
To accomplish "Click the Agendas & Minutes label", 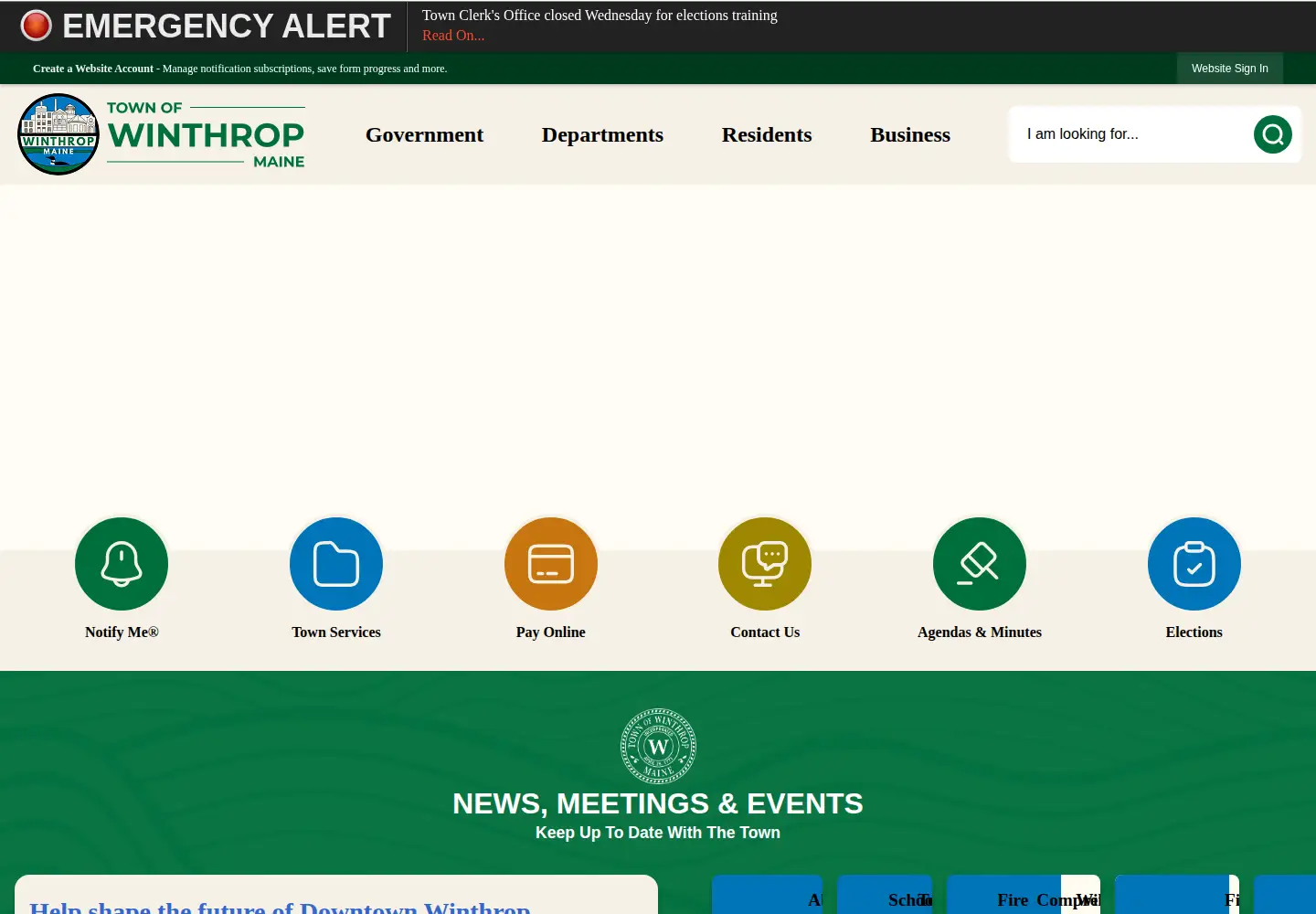I will coord(980,632).
